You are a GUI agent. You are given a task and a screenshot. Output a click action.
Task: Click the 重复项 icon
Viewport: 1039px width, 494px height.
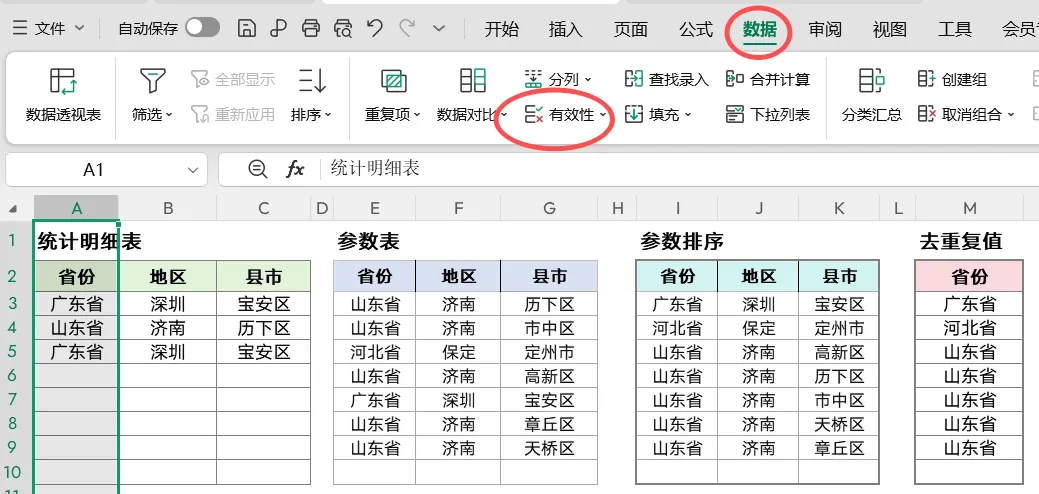tap(394, 81)
